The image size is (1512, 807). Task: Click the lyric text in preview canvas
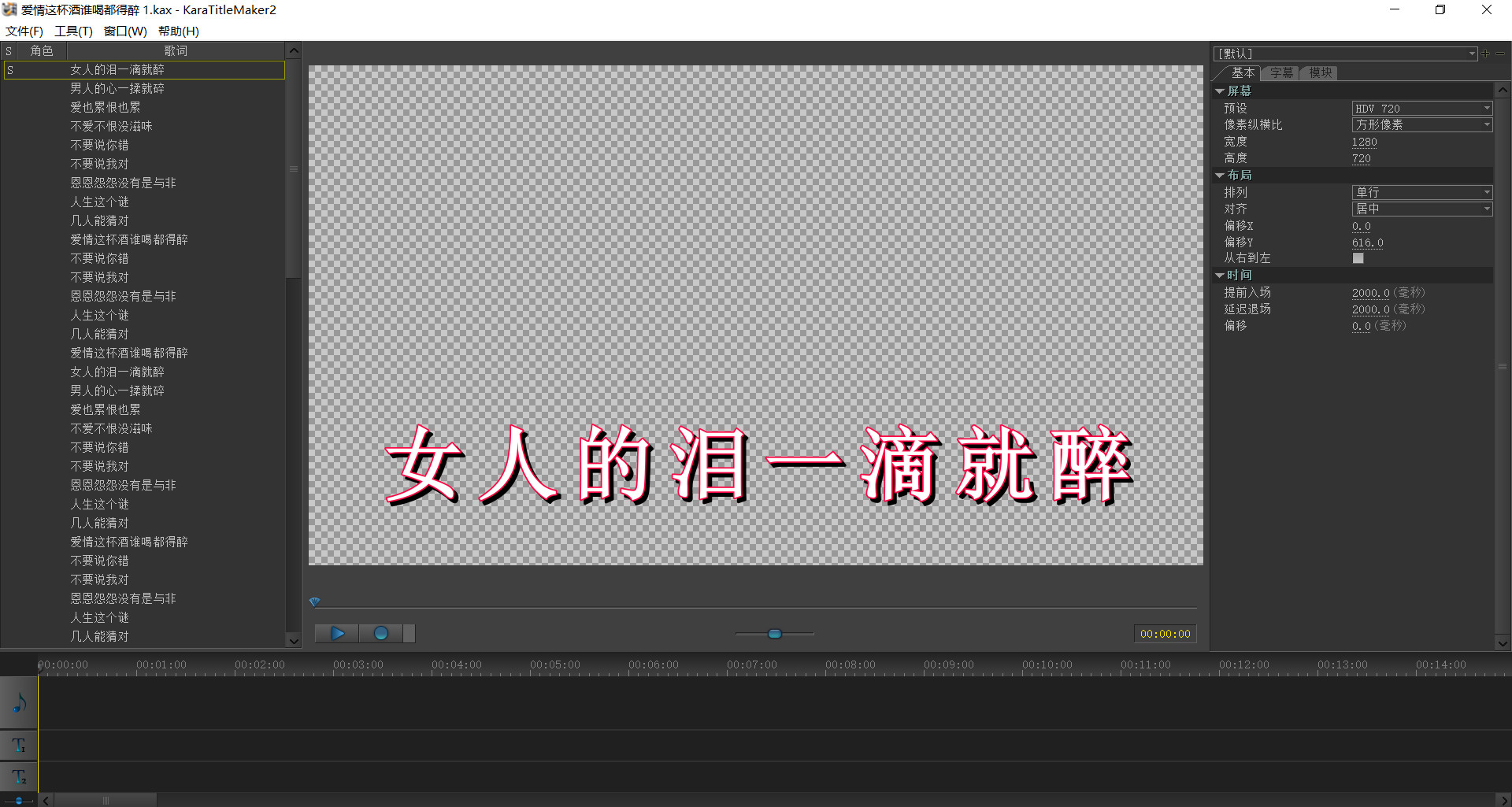[x=758, y=465]
